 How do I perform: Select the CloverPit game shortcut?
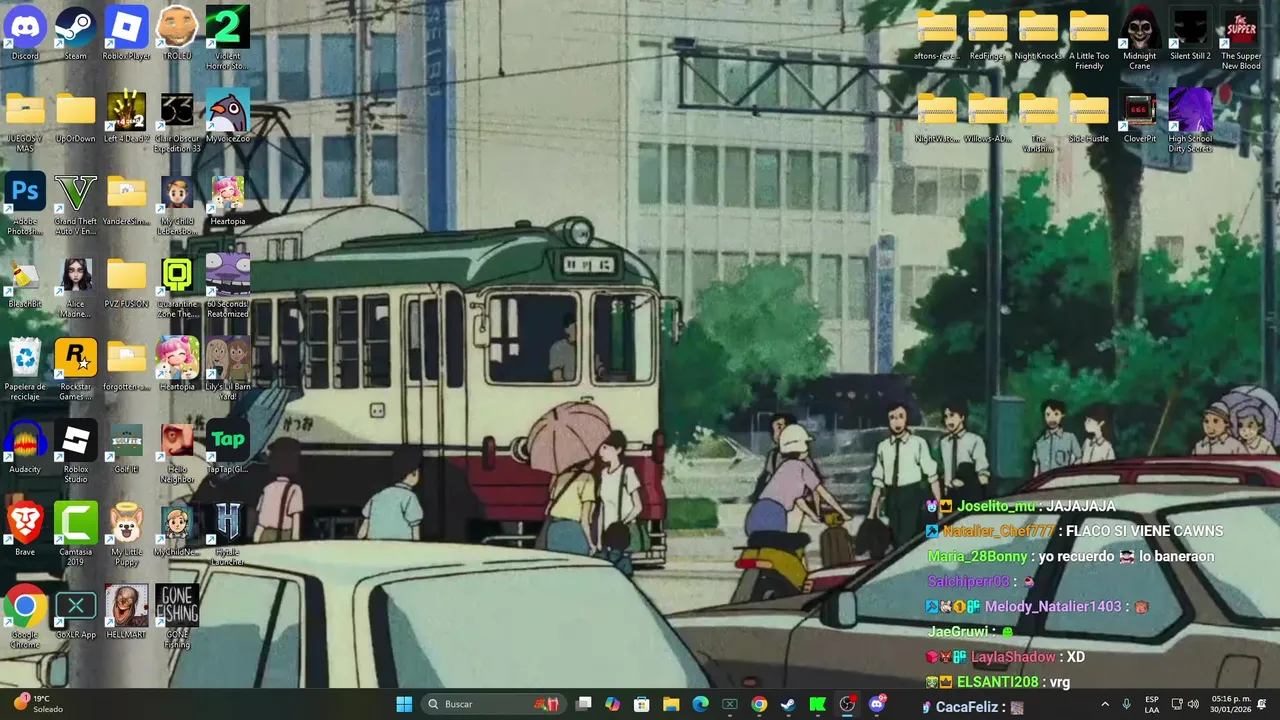tap(1139, 118)
